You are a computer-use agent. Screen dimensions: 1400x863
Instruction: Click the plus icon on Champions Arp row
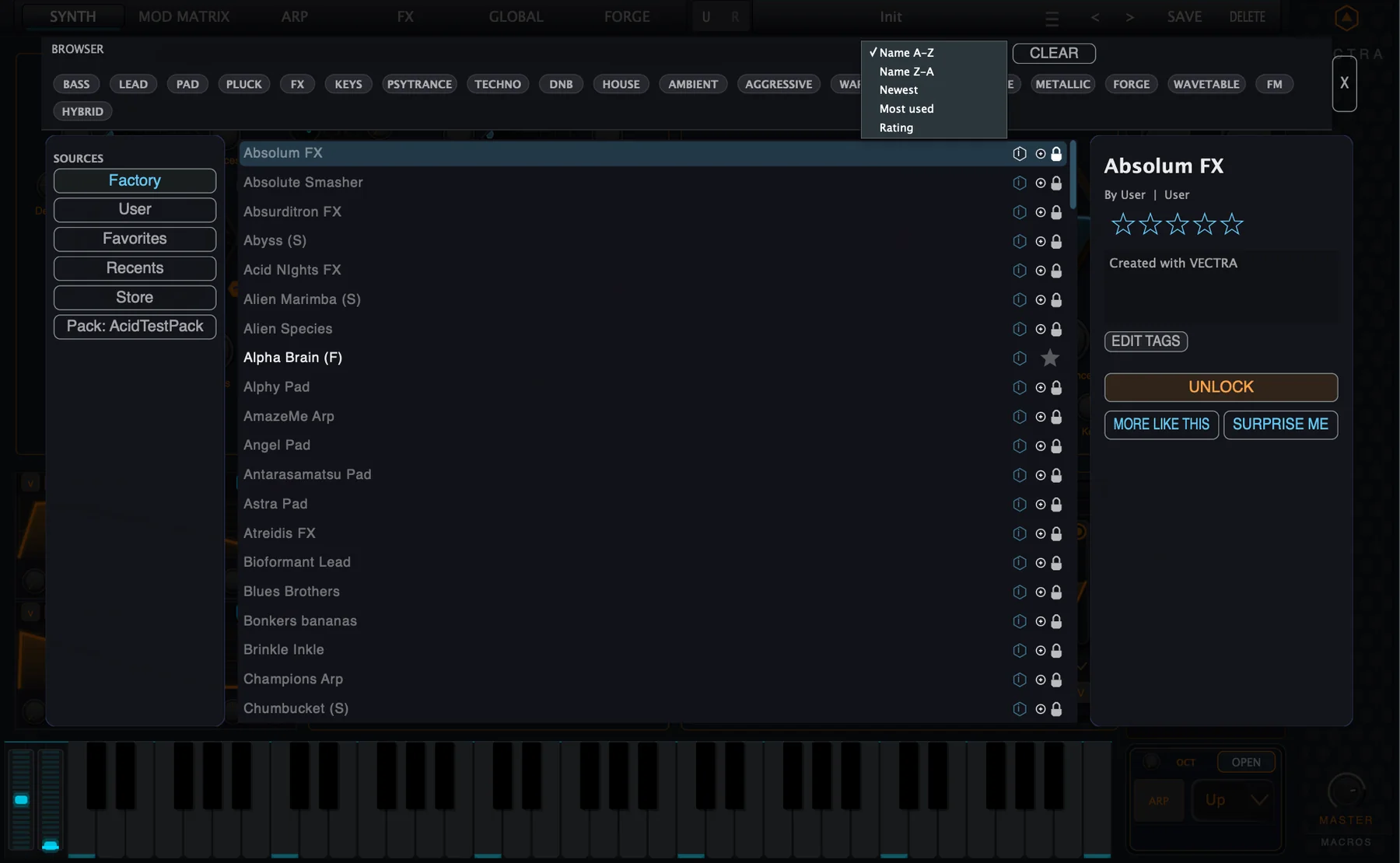[1041, 680]
